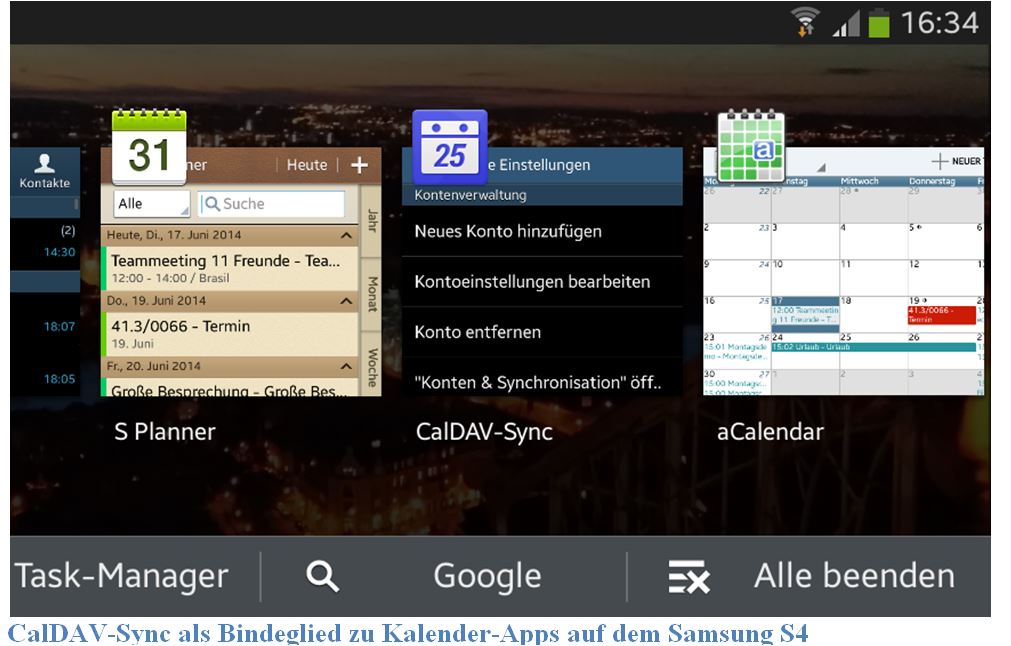Tap the battery indicator in status bar

pos(878,22)
